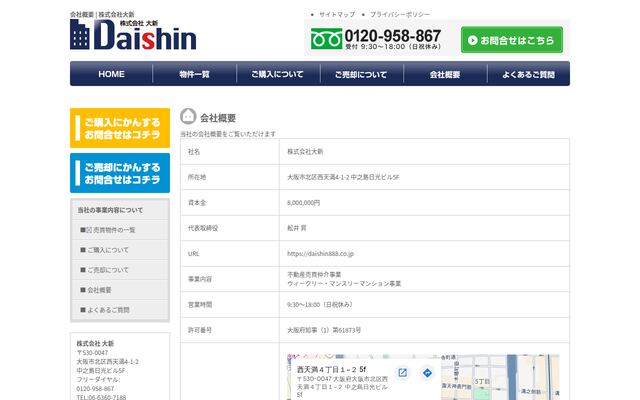Click sidebar TEL:06-6360-7188 text
The image size is (640, 400).
click(x=101, y=397)
